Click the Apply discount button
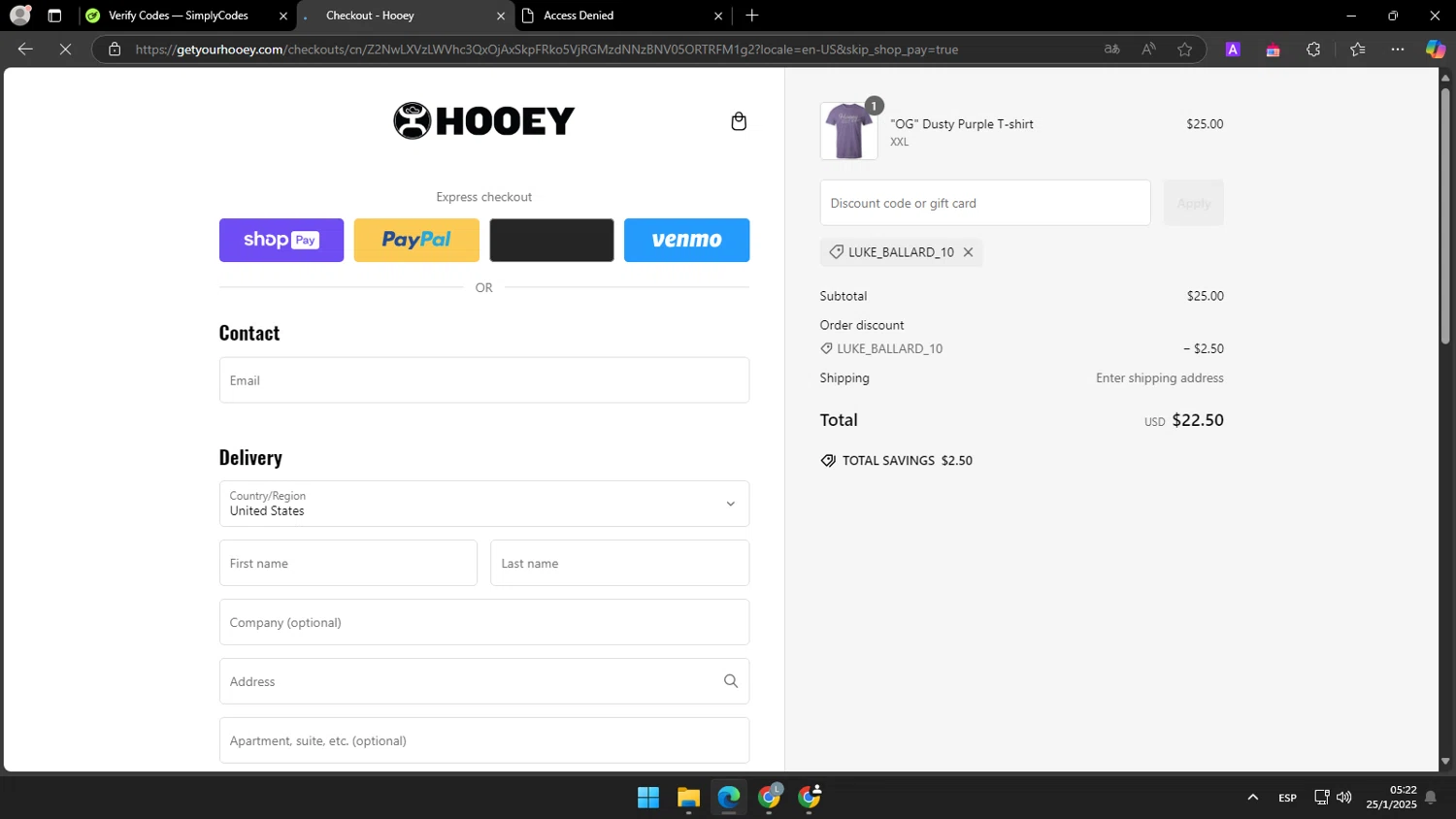This screenshot has height=819, width=1456. click(1194, 203)
